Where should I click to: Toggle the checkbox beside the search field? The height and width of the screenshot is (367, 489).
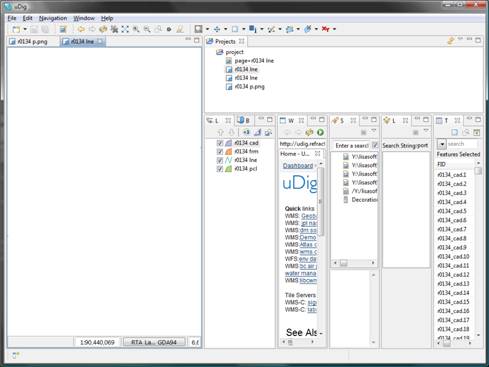point(375,145)
